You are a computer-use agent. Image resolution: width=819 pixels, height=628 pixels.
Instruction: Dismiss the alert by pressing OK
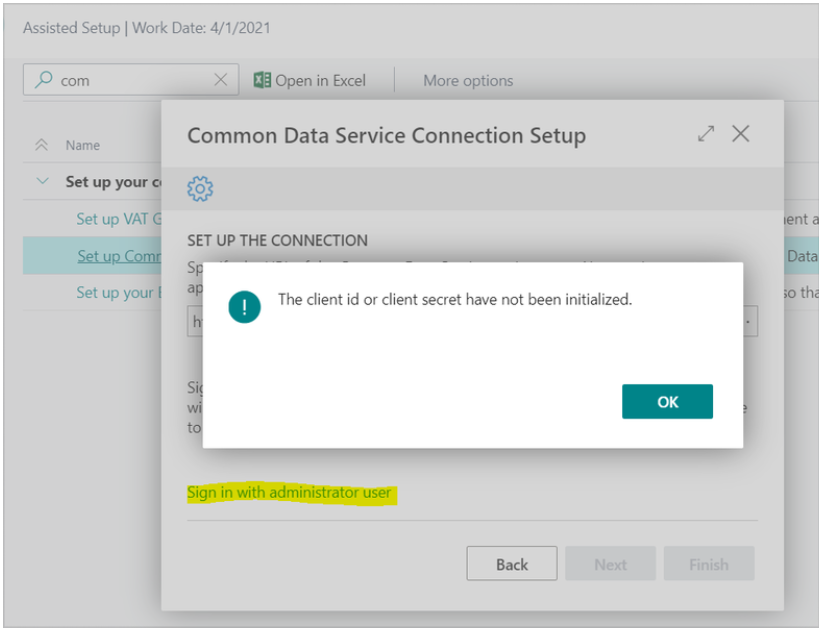point(667,401)
